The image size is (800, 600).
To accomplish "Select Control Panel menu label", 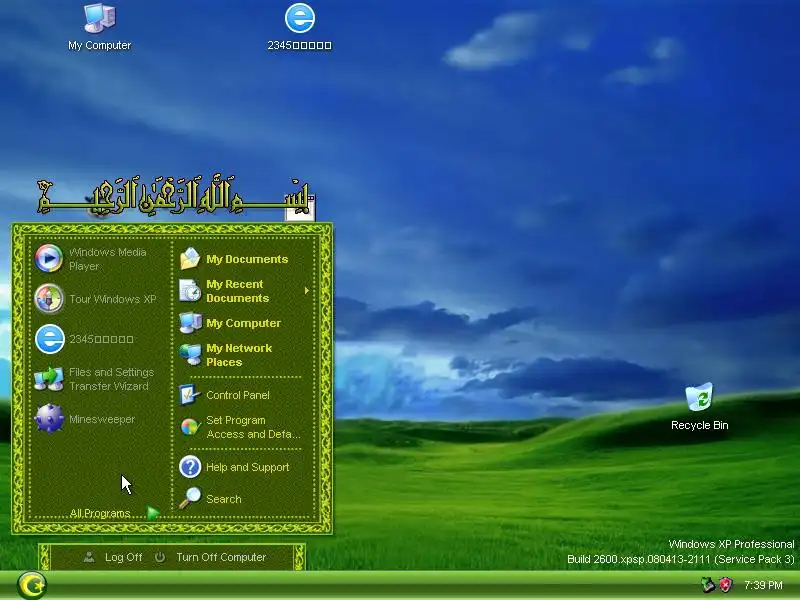I will tap(238, 395).
